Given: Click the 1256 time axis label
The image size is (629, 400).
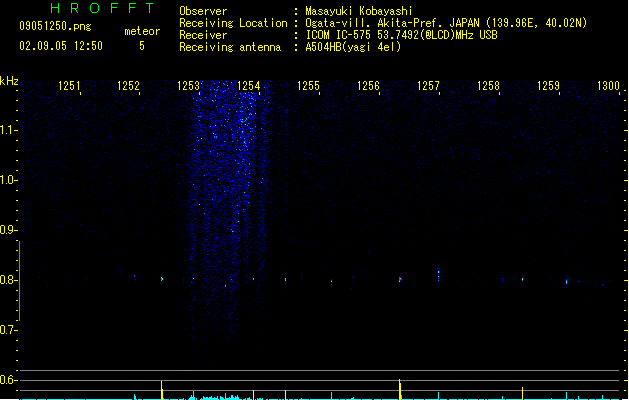Looking at the screenshot, I should coord(368,85).
